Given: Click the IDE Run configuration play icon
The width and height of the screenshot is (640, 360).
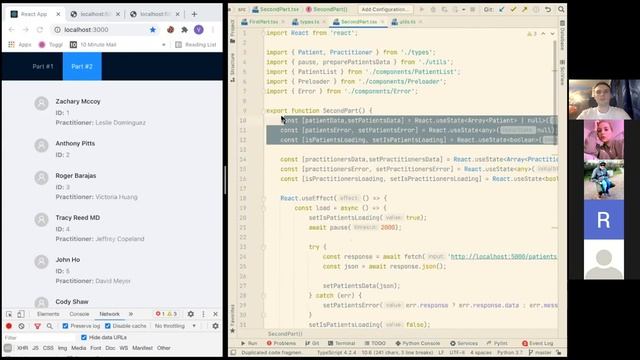Looking at the screenshot, I should (422, 9).
